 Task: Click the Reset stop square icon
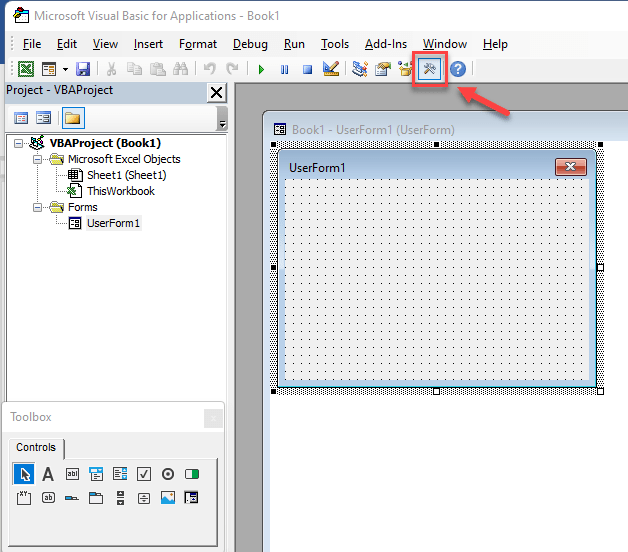308,70
